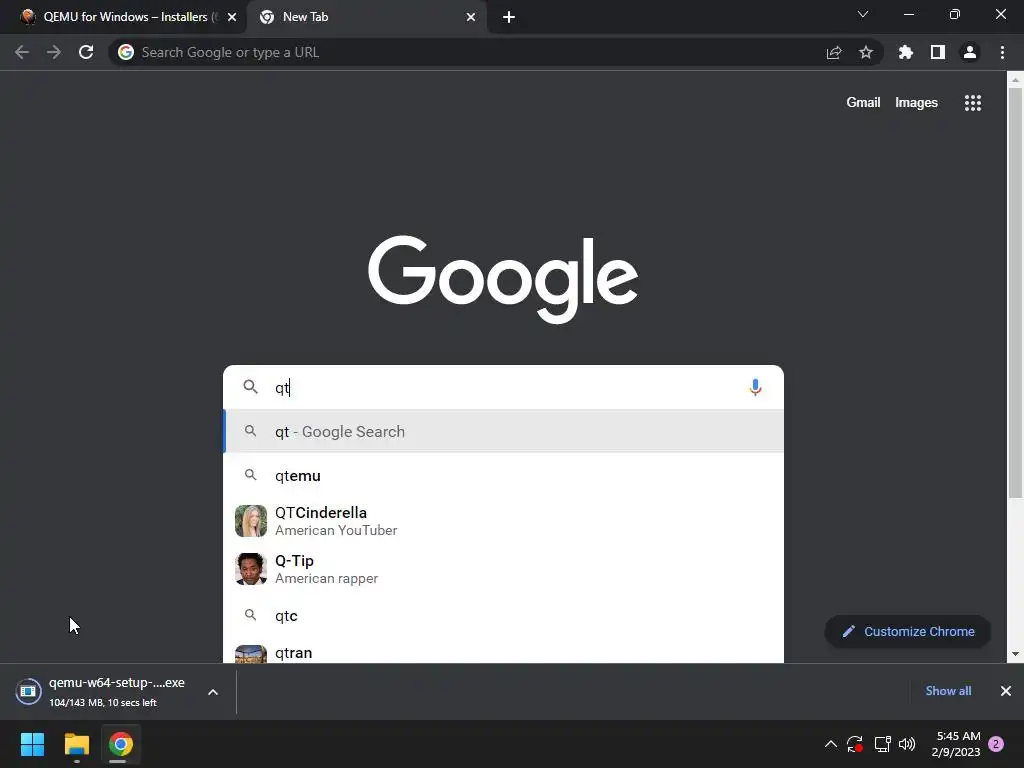Pick the qtemu suggestion

504,475
